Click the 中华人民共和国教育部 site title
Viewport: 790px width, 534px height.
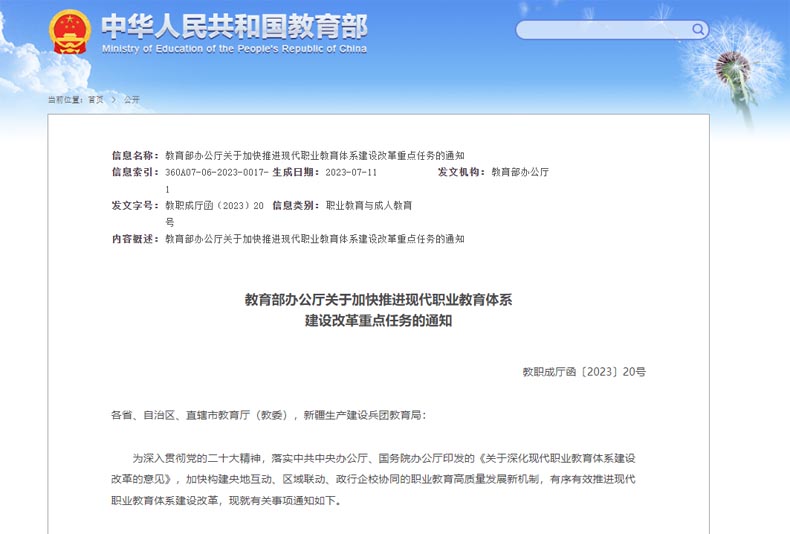pyautogui.click(x=234, y=26)
